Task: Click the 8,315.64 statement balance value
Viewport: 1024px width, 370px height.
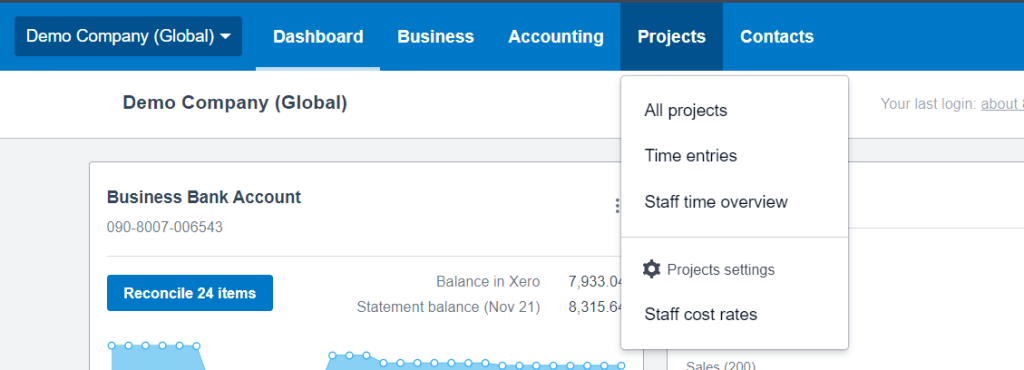Action: 596,307
